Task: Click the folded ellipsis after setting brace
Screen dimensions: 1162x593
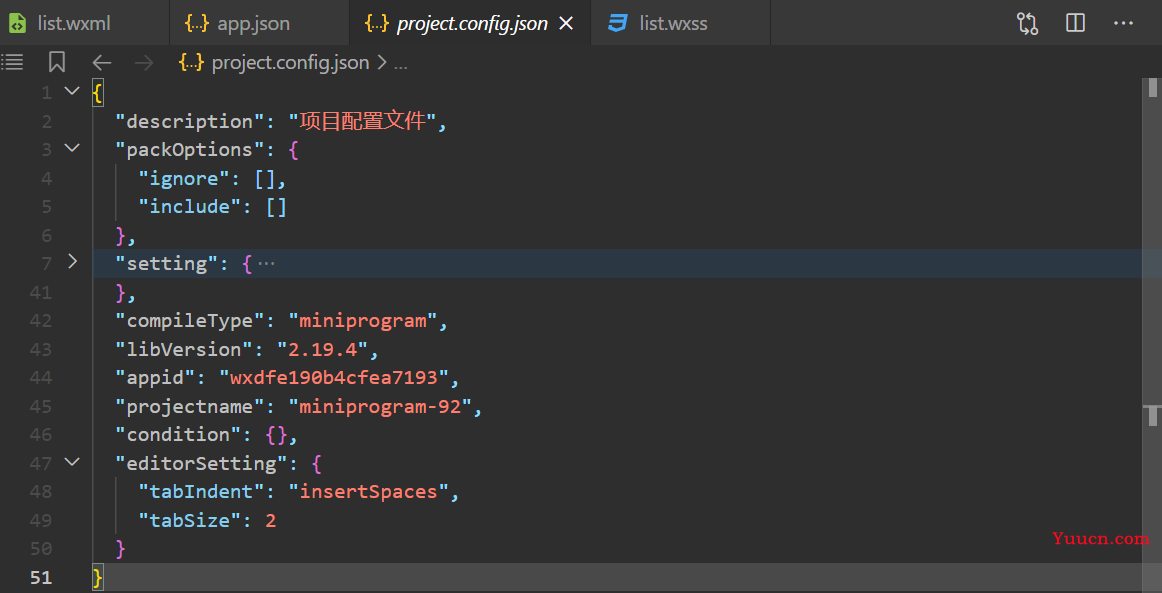Action: point(266,264)
